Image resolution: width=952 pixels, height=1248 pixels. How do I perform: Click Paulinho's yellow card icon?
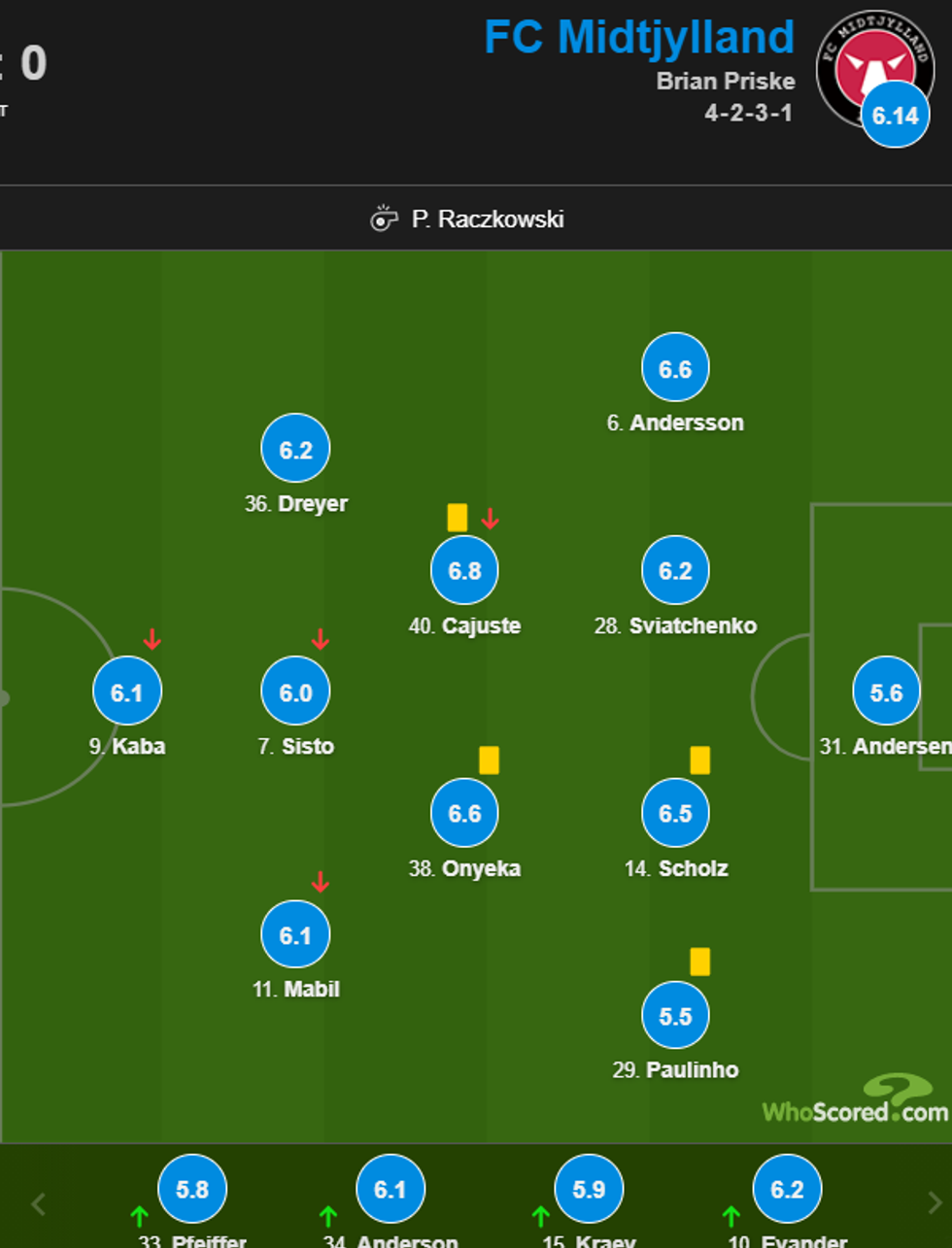(x=699, y=961)
